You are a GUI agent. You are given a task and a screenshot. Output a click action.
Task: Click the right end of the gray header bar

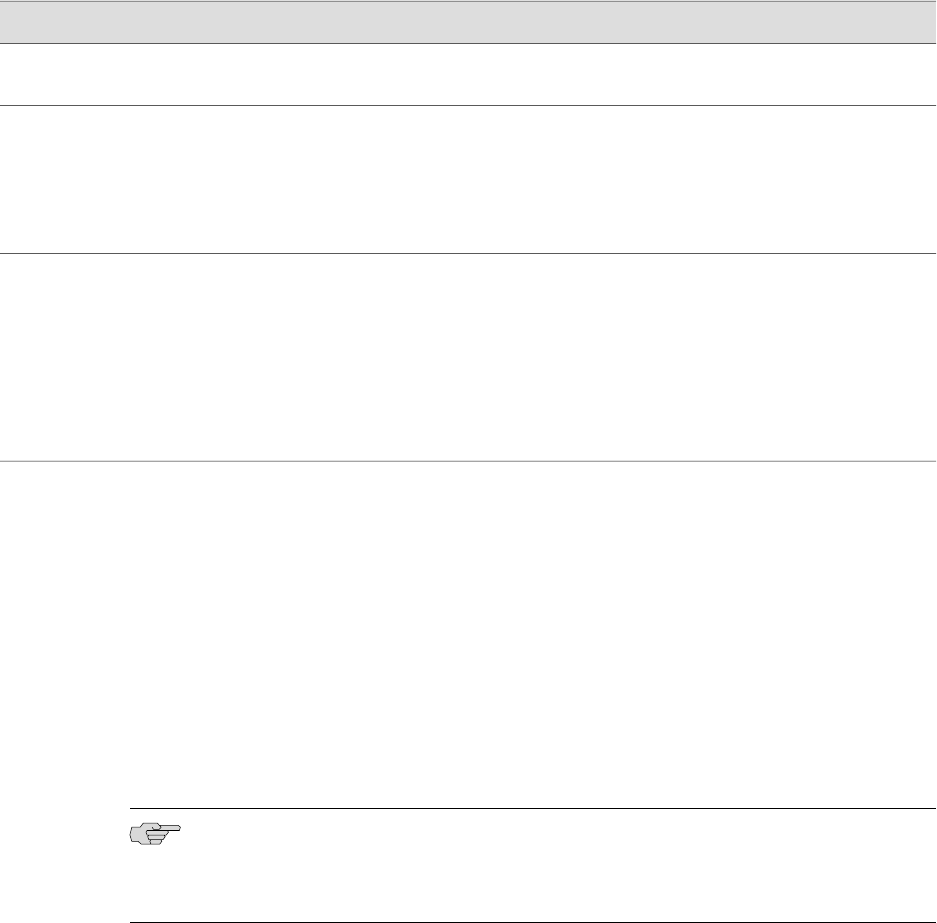[x=924, y=22]
